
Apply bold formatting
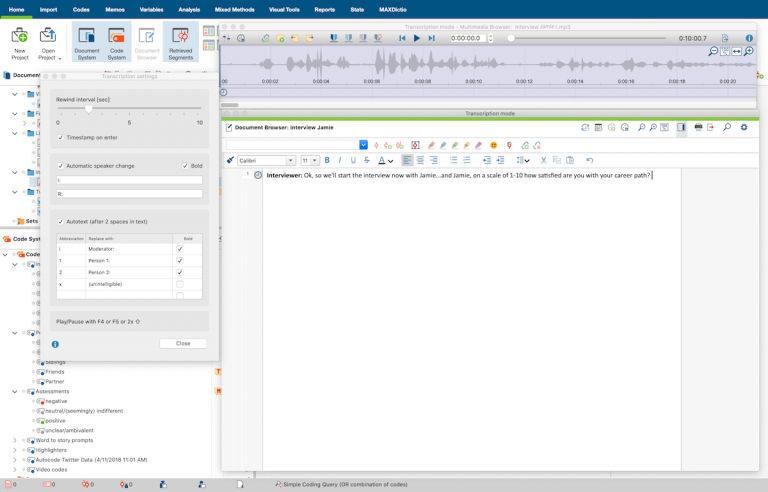click(327, 160)
